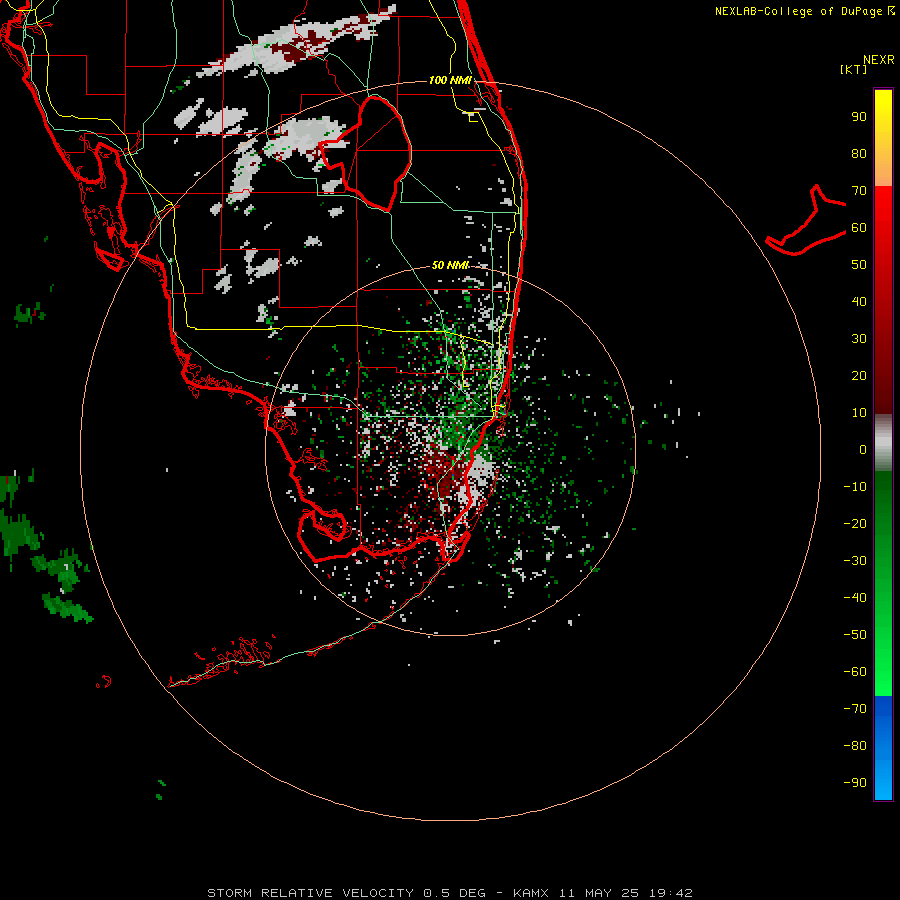The height and width of the screenshot is (900, 900).
Task: Select the 10 value on velocity scale
Action: coord(859,413)
